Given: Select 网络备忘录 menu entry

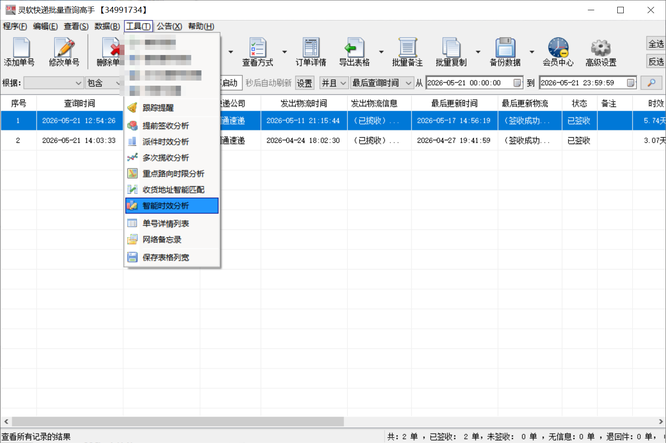Looking at the screenshot, I should [x=172, y=240].
